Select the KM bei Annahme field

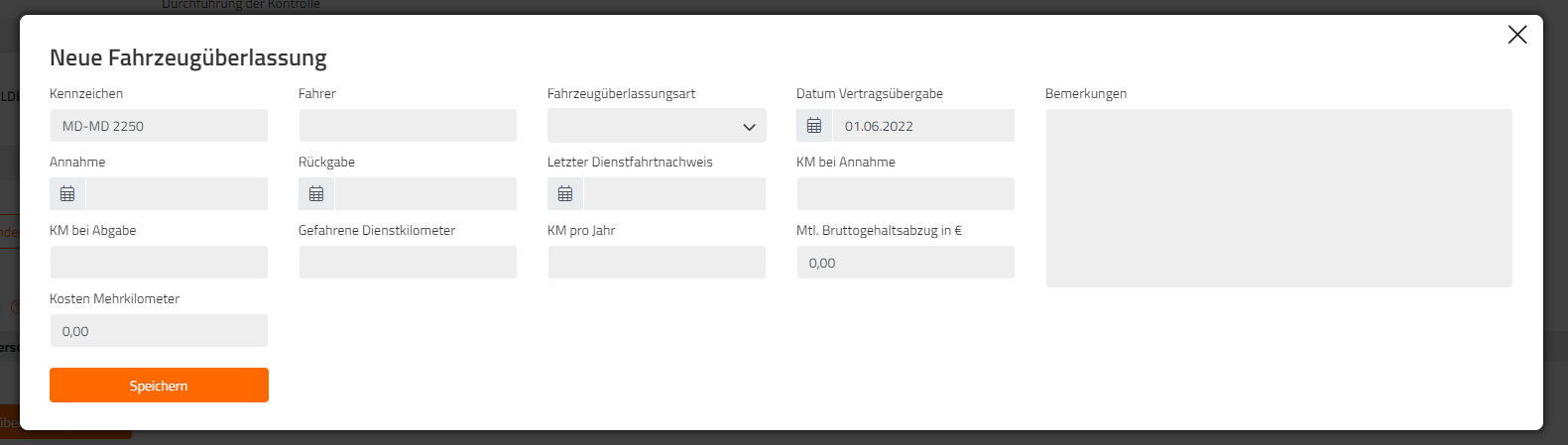pyautogui.click(x=905, y=194)
